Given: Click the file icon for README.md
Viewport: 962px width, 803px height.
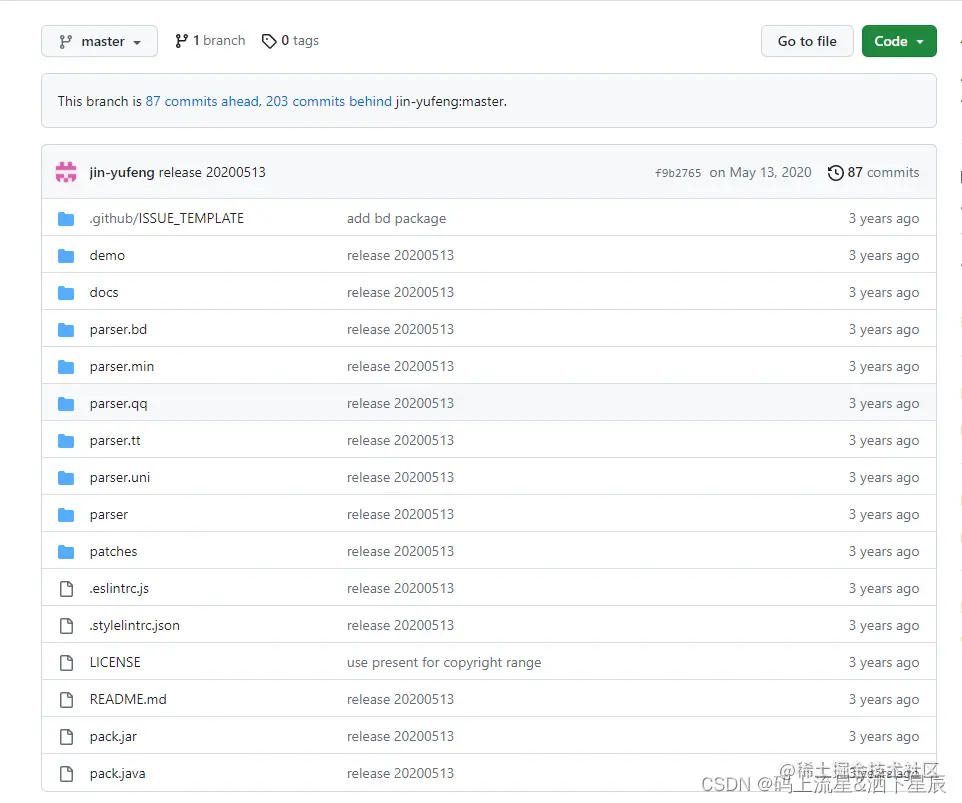Looking at the screenshot, I should 66,700.
